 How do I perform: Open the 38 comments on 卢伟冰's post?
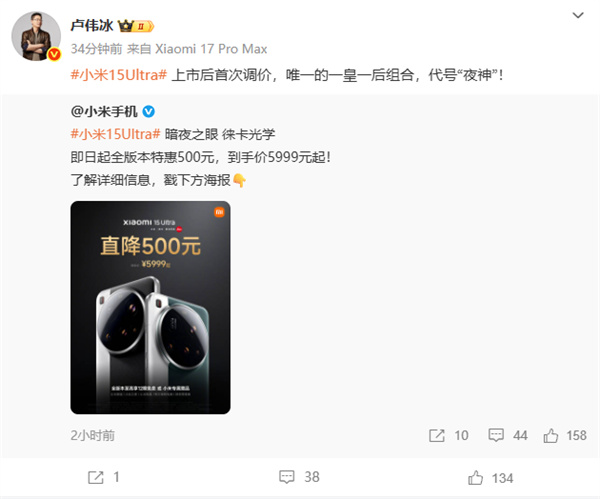[299, 477]
